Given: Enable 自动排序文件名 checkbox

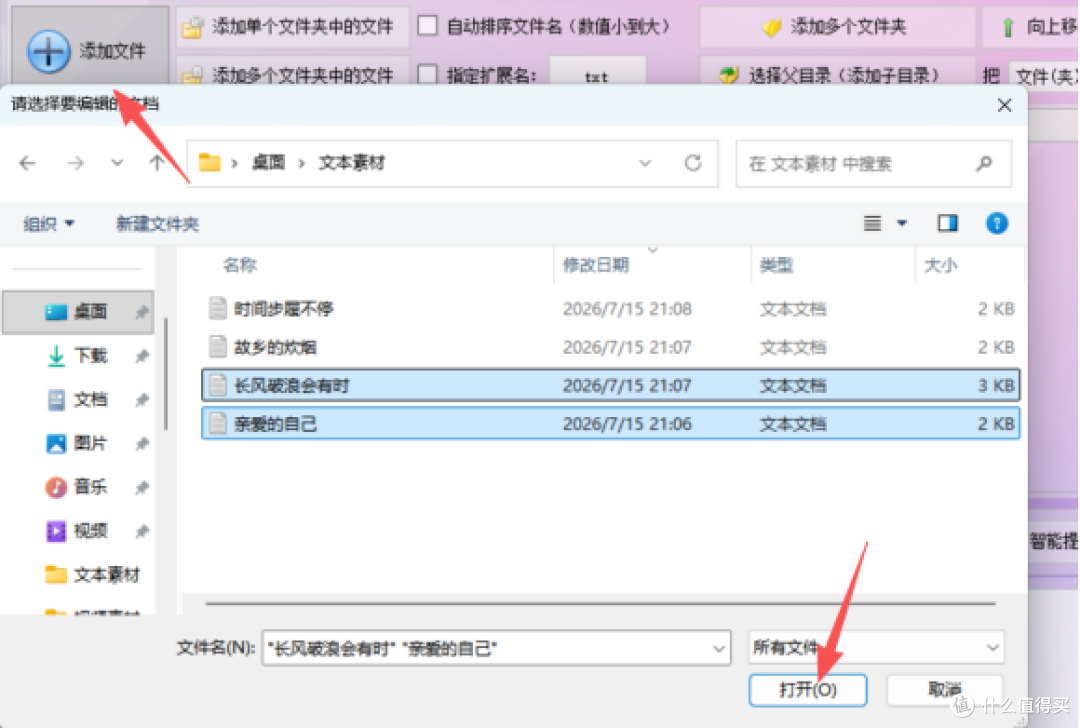Looking at the screenshot, I should [428, 26].
